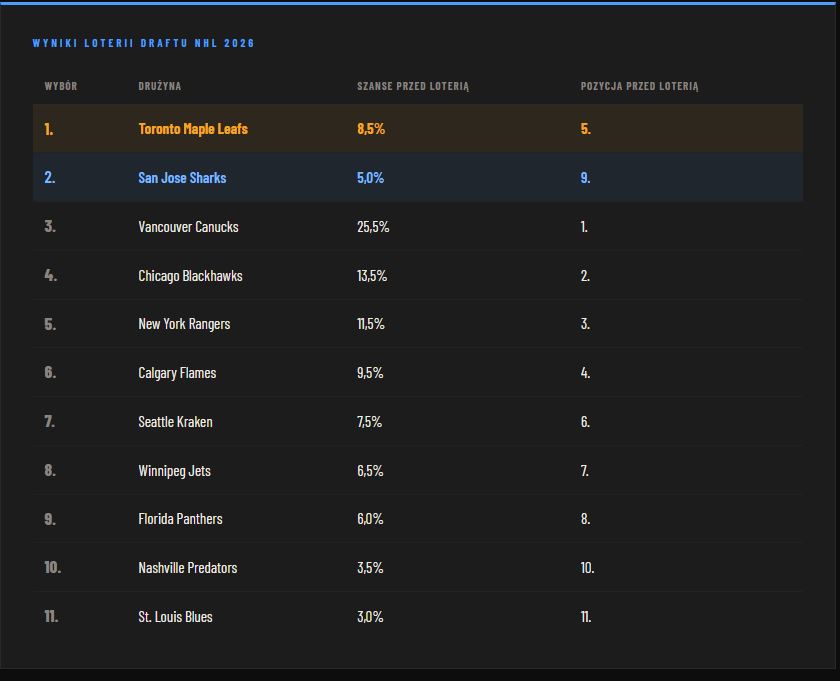Click the 3,5% odds for Nashville
Image resolution: width=840 pixels, height=681 pixels.
point(370,567)
